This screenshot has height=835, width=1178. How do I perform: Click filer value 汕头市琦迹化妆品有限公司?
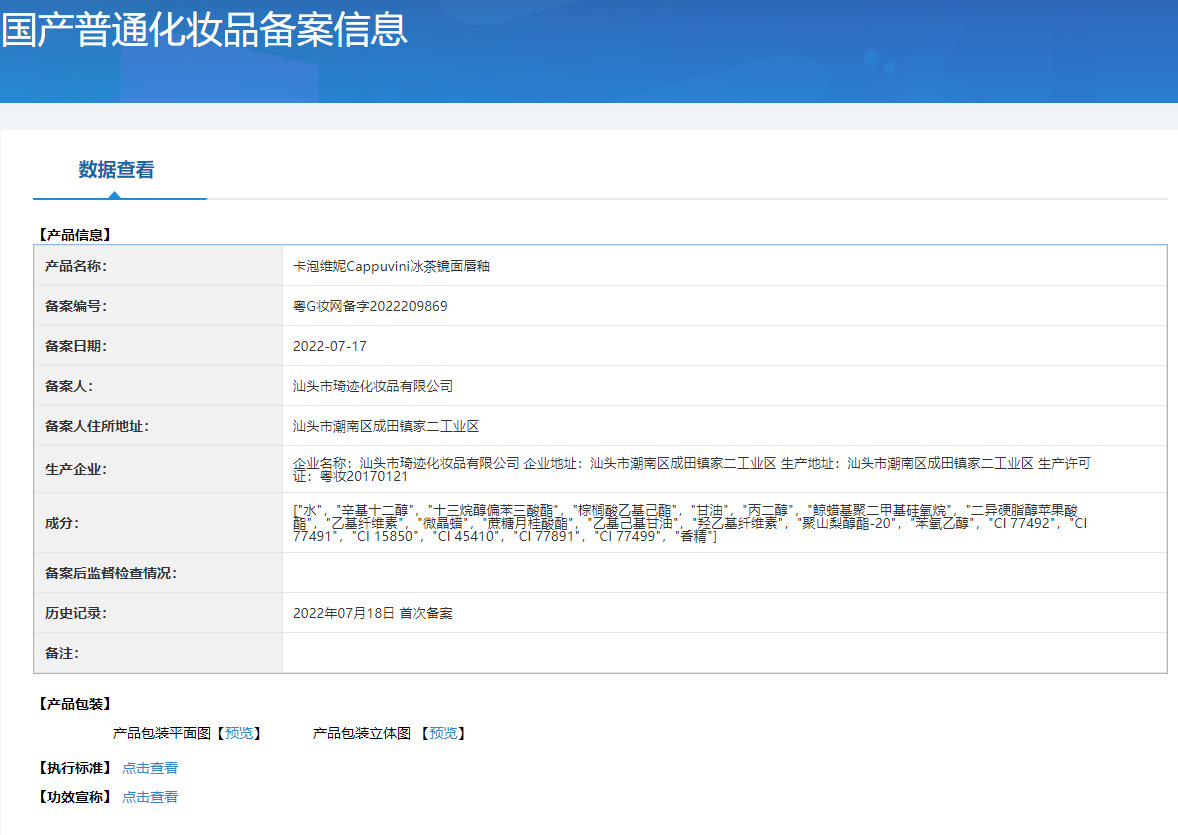[373, 386]
